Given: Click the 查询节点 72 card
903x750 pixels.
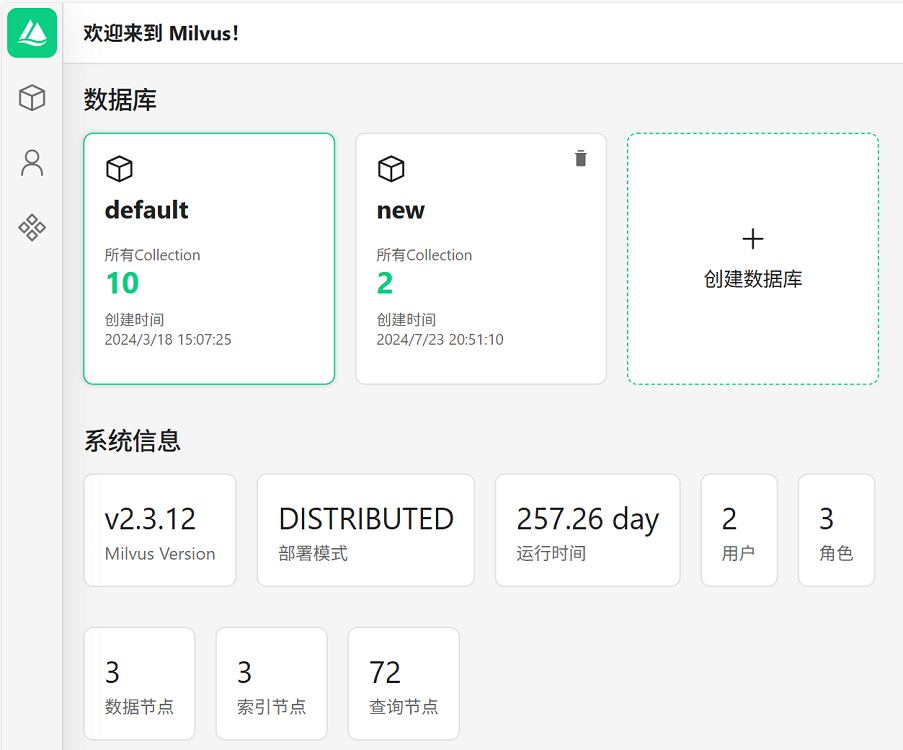Looking at the screenshot, I should 403,683.
